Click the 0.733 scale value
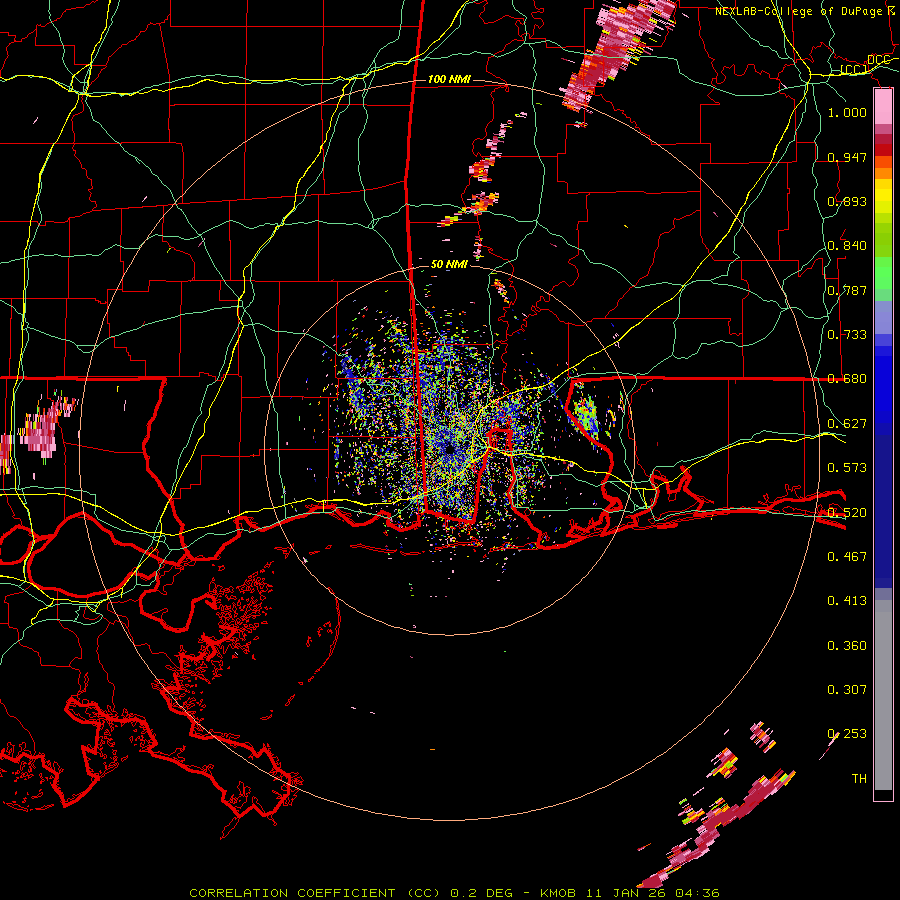The image size is (900, 900). 847,335
